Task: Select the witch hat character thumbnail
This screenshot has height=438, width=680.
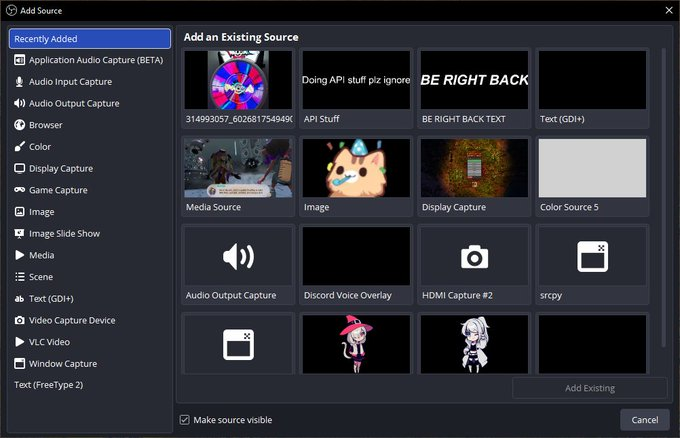Action: coord(356,343)
